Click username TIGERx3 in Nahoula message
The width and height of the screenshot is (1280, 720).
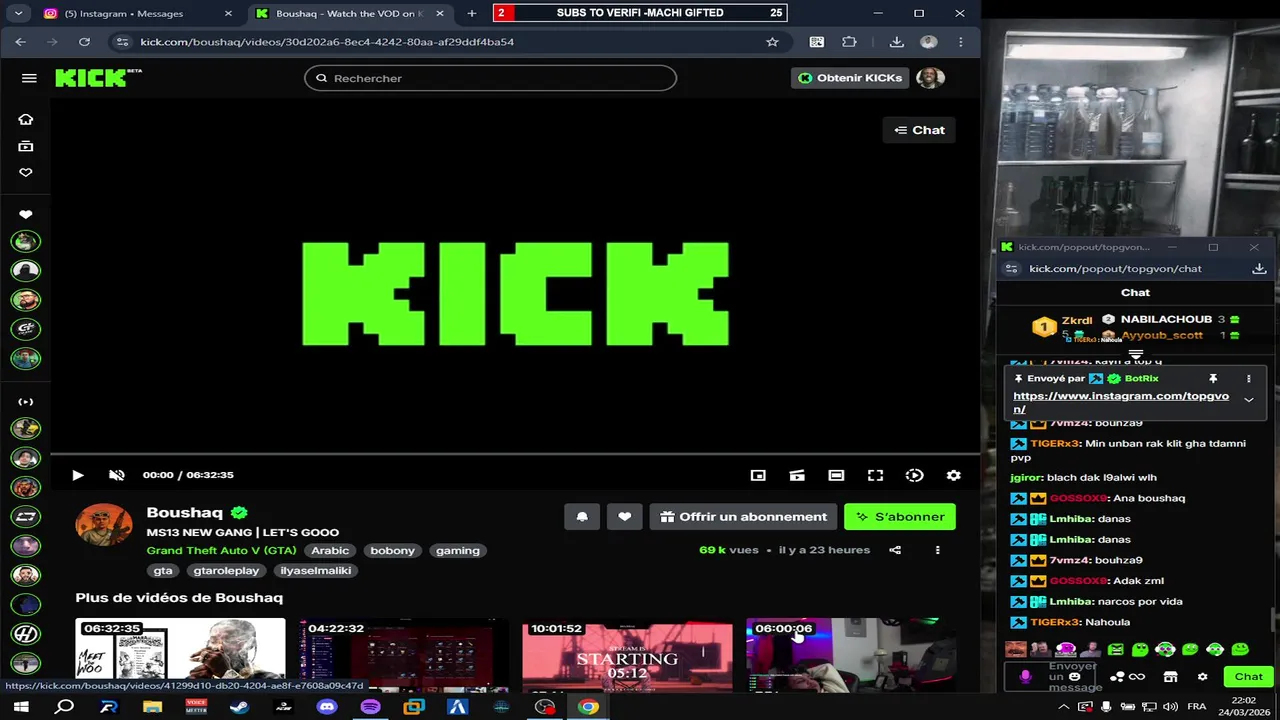1055,622
